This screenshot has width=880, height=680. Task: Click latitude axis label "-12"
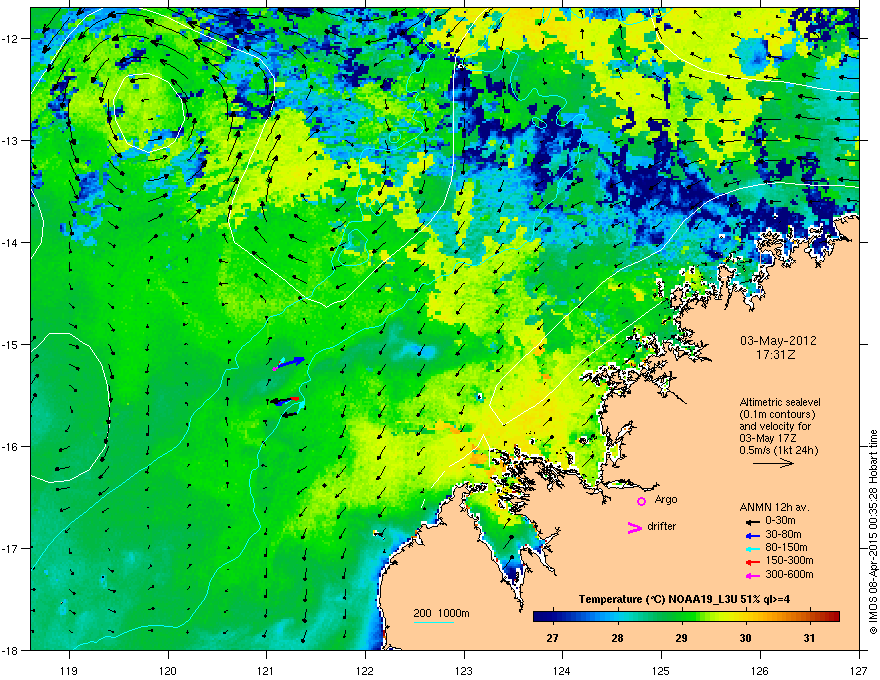click(10, 39)
